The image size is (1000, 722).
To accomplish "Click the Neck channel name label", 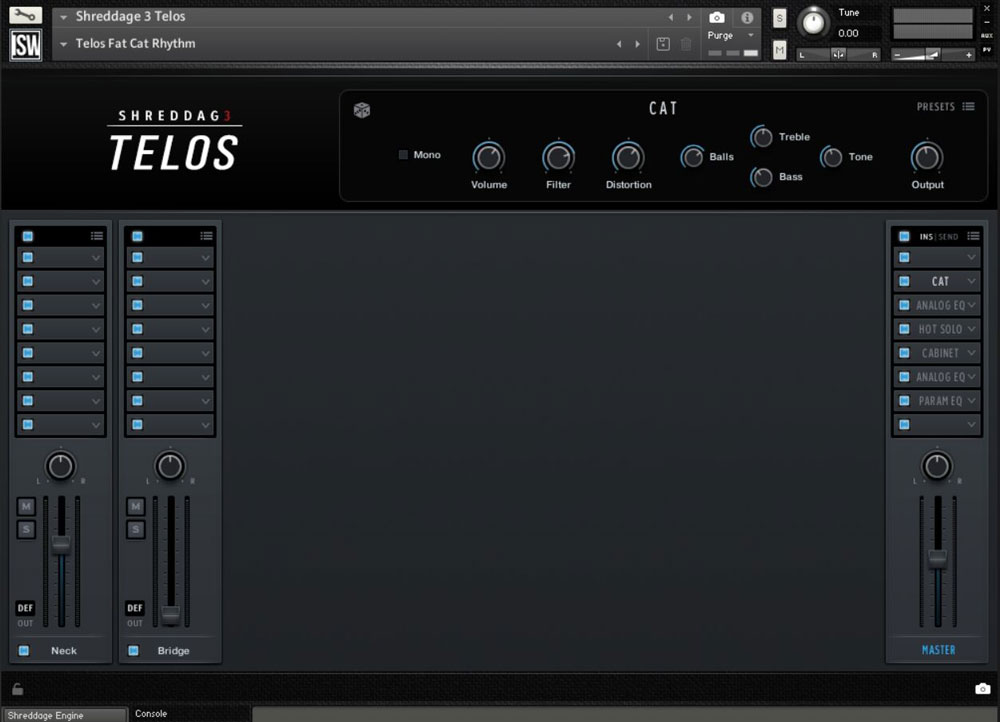I will click(64, 651).
